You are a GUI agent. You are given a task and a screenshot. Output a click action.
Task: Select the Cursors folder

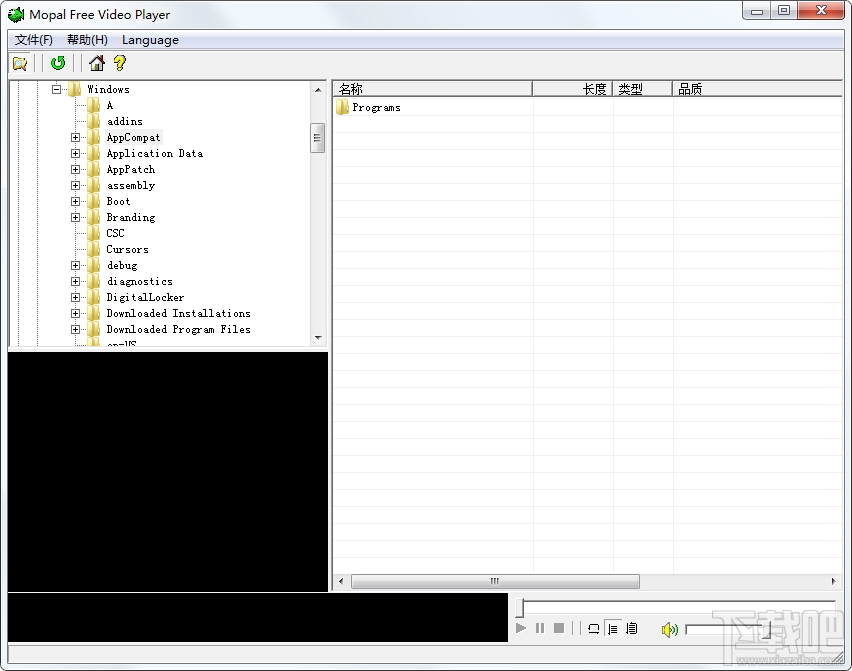tap(127, 249)
